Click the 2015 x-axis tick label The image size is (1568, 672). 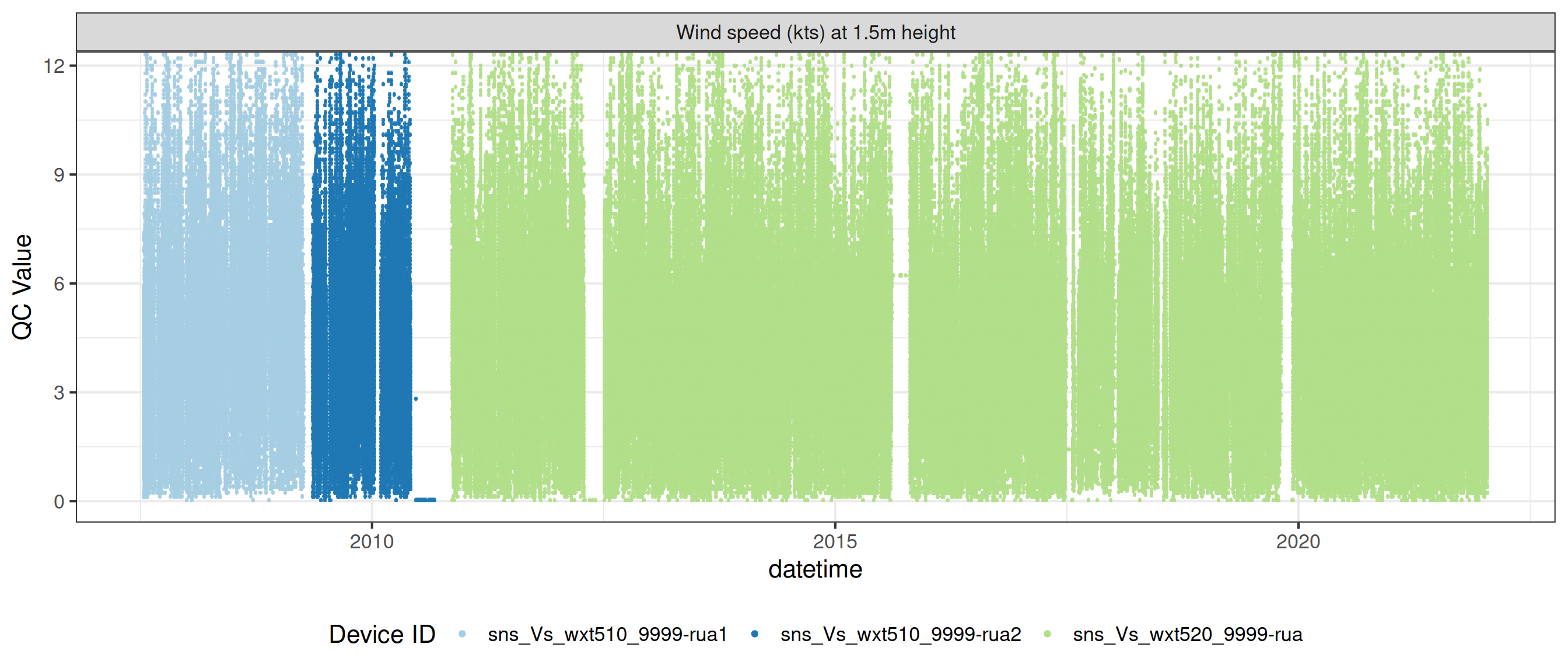[x=835, y=541]
